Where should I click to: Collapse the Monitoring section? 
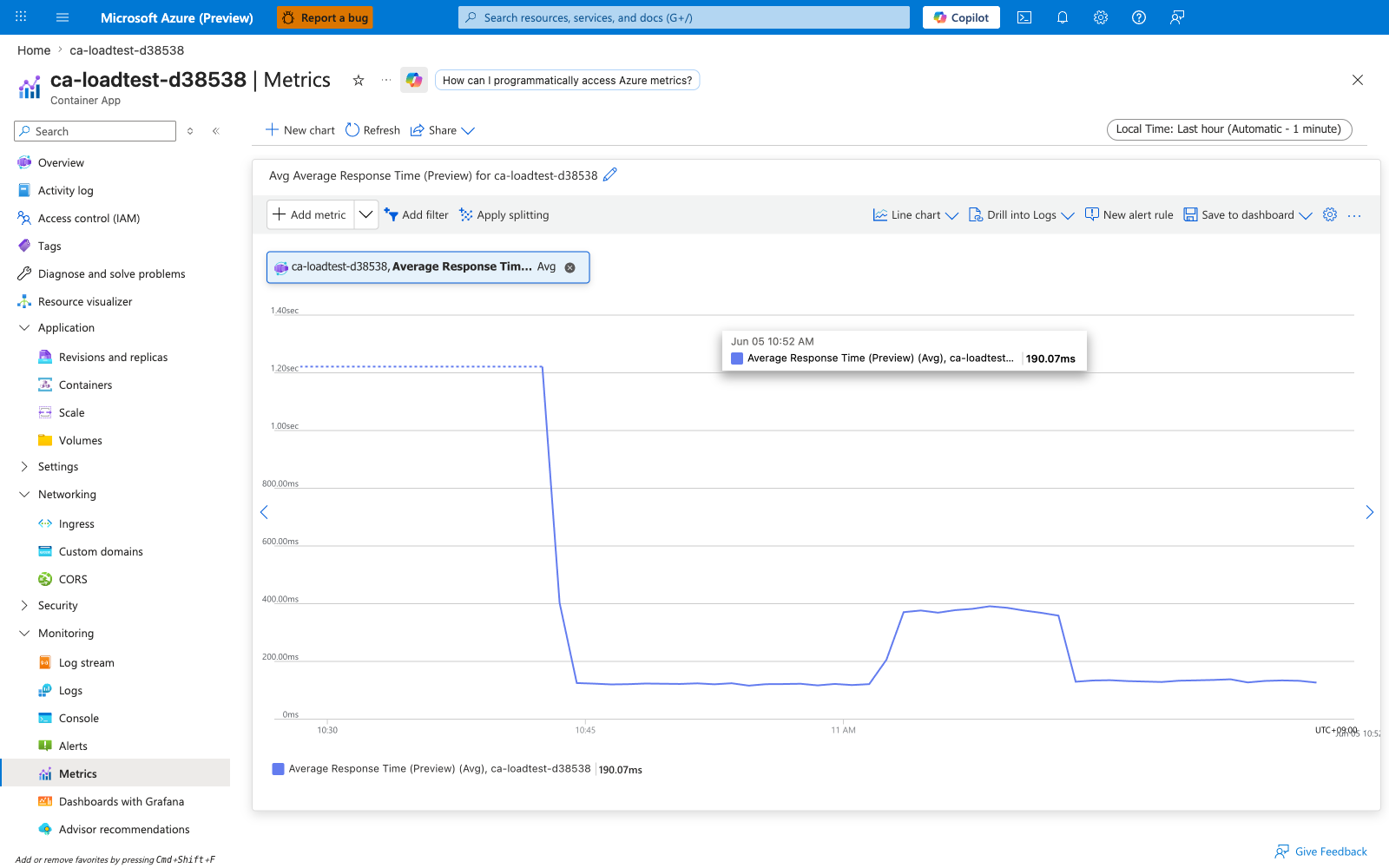(24, 634)
